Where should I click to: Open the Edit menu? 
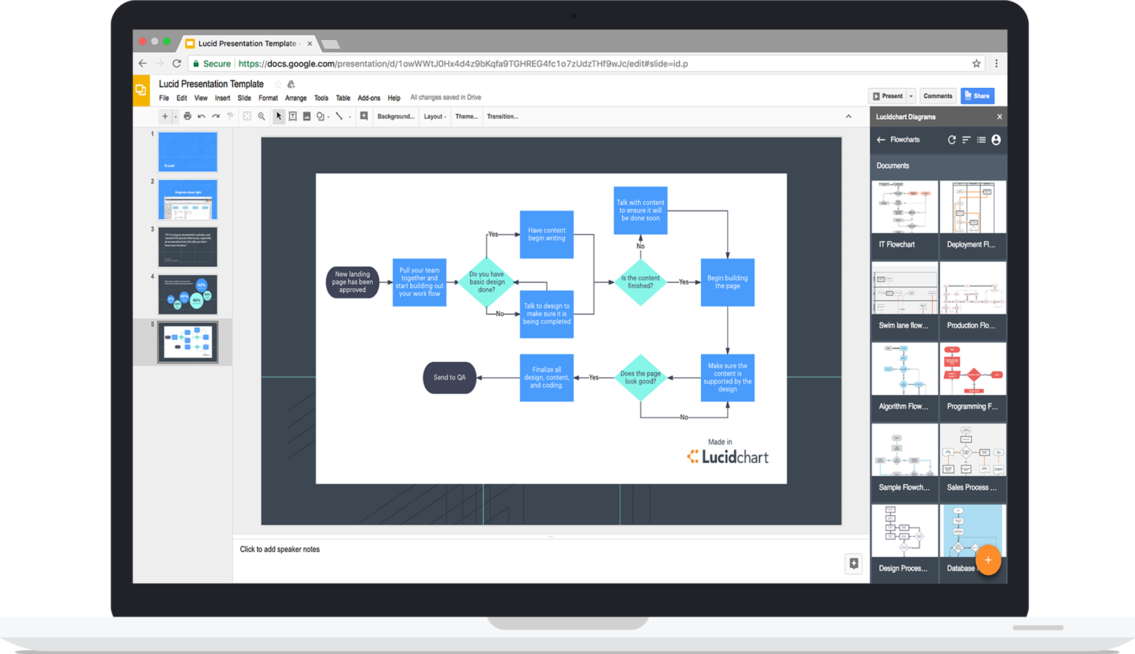click(x=182, y=98)
